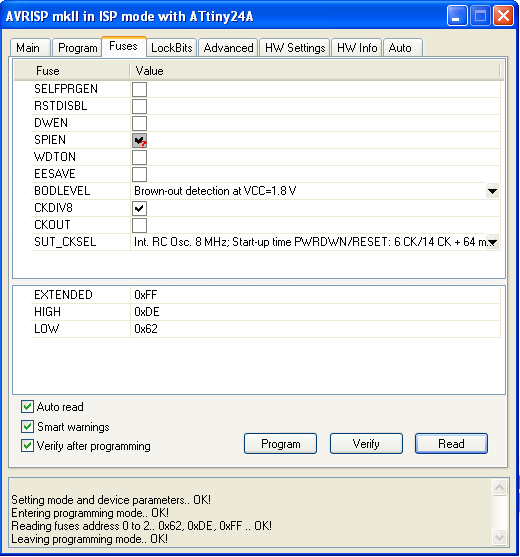Switch to HW Settings tab
Image resolution: width=520 pixels, height=557 pixels.
tap(295, 48)
